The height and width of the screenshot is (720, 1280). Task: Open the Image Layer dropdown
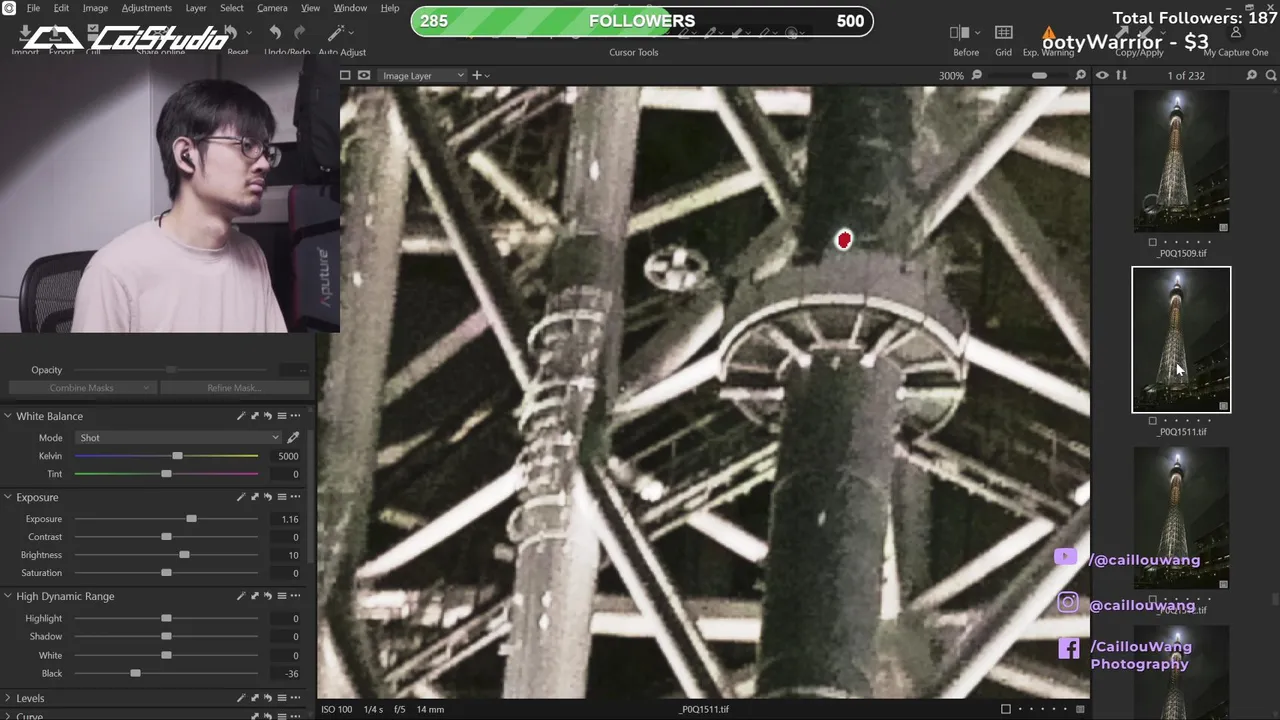[422, 75]
